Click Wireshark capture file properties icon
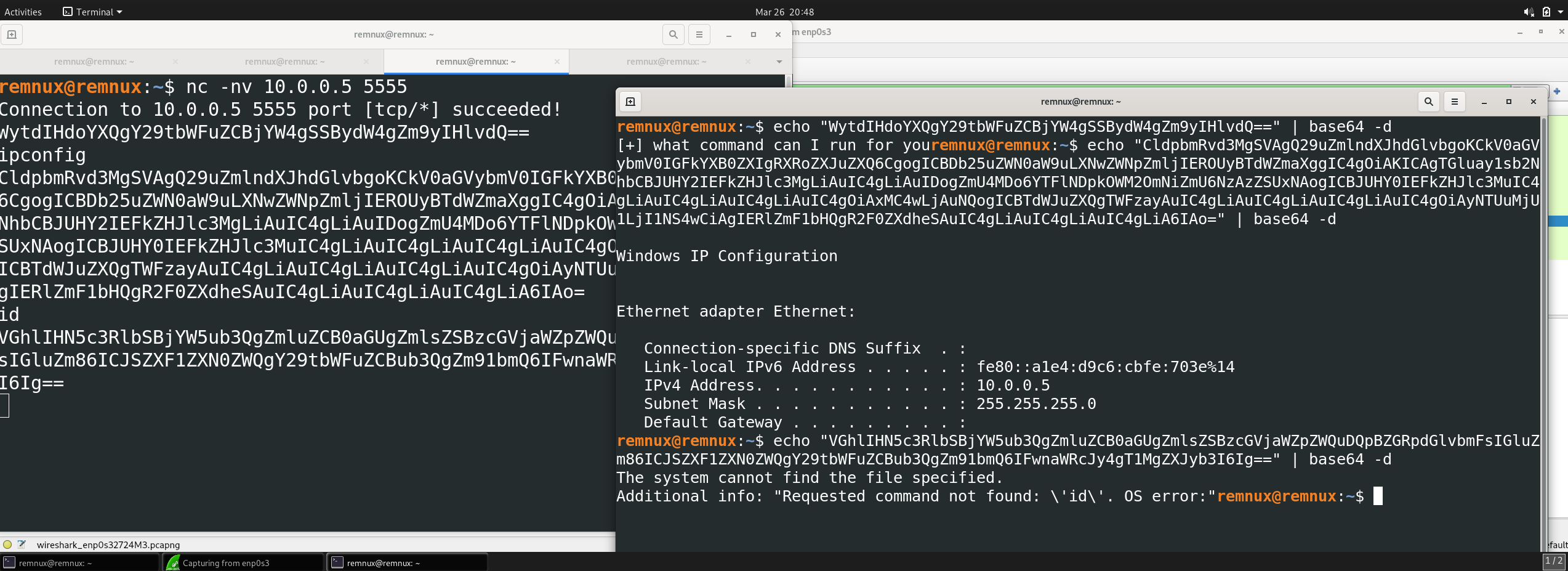The height and width of the screenshot is (571, 1568). click(x=22, y=545)
